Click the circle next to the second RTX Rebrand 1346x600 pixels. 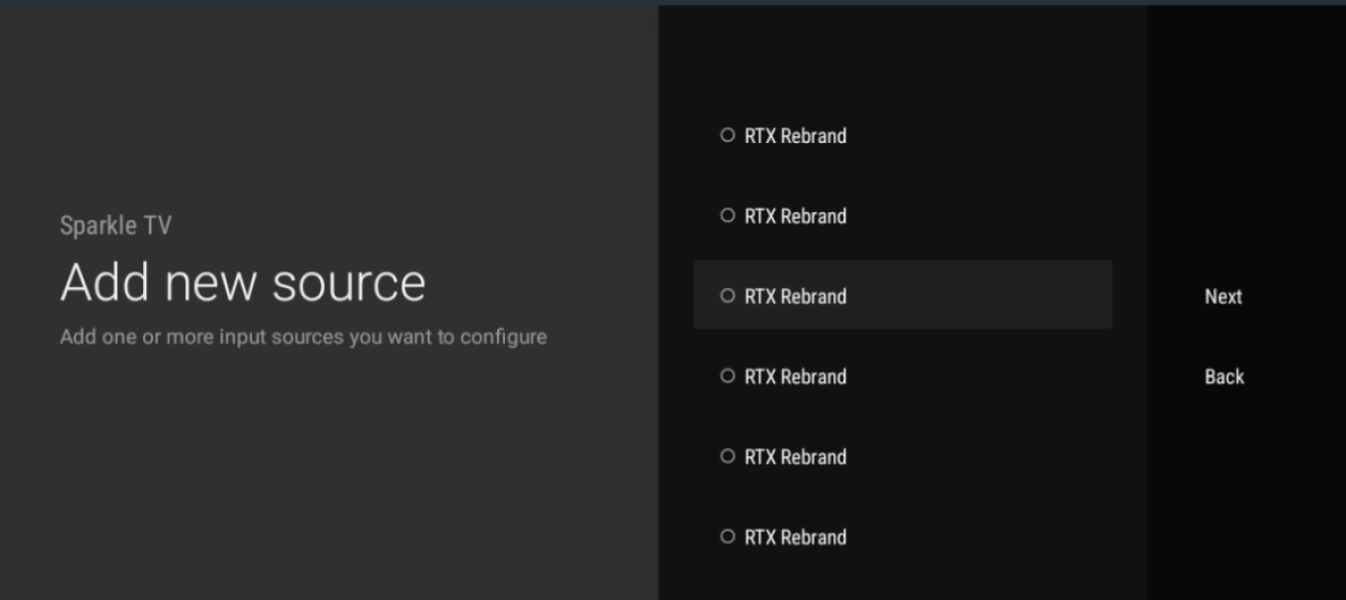coord(727,215)
